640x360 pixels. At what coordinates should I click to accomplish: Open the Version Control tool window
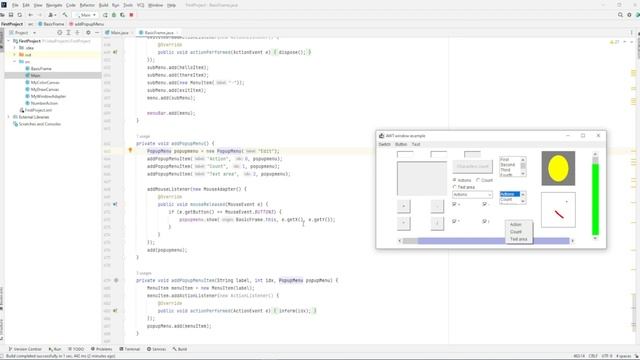(25, 349)
